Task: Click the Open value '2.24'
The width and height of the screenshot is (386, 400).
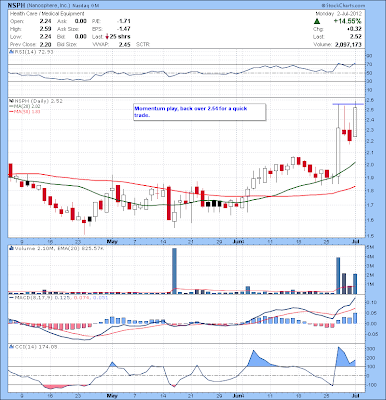Action: tap(46, 21)
